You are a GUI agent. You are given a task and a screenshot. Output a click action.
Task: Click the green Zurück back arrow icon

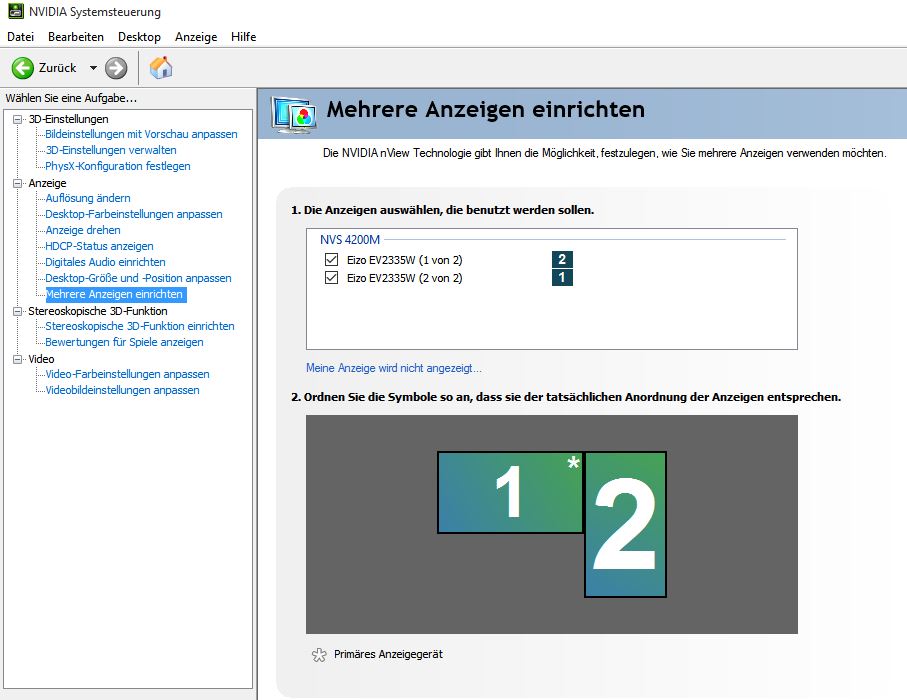click(x=23, y=68)
